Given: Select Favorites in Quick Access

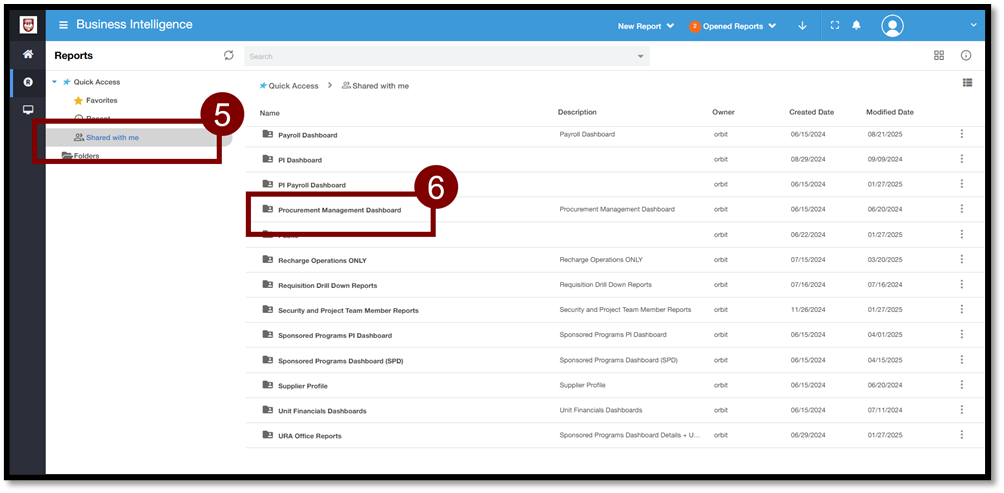Looking at the screenshot, I should (101, 100).
